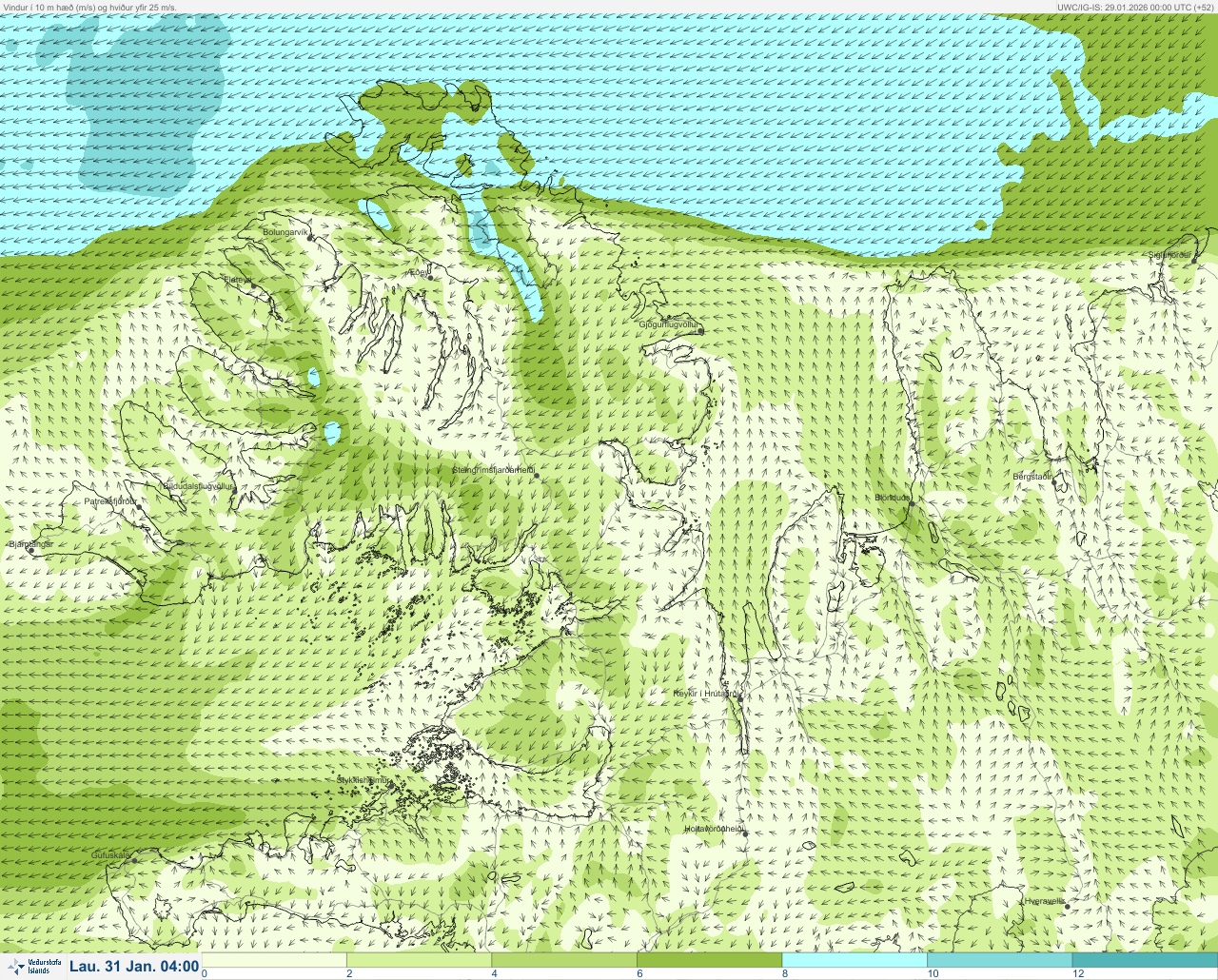This screenshot has width=1218, height=980.
Task: Click the 'Lau. 31 Jan. 04:00' forecast time label
Action: click(x=134, y=967)
